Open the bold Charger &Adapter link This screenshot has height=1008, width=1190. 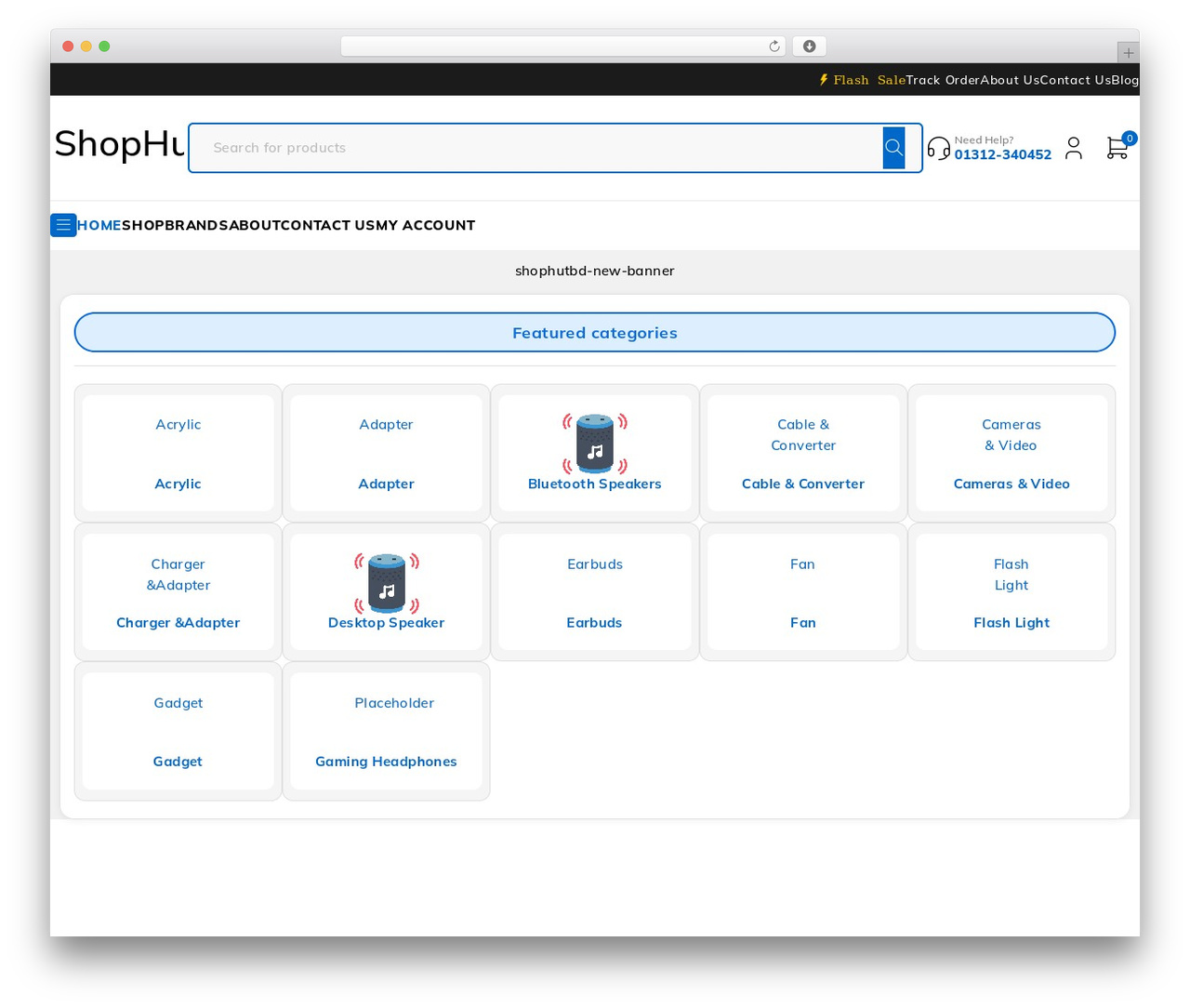[x=178, y=623]
